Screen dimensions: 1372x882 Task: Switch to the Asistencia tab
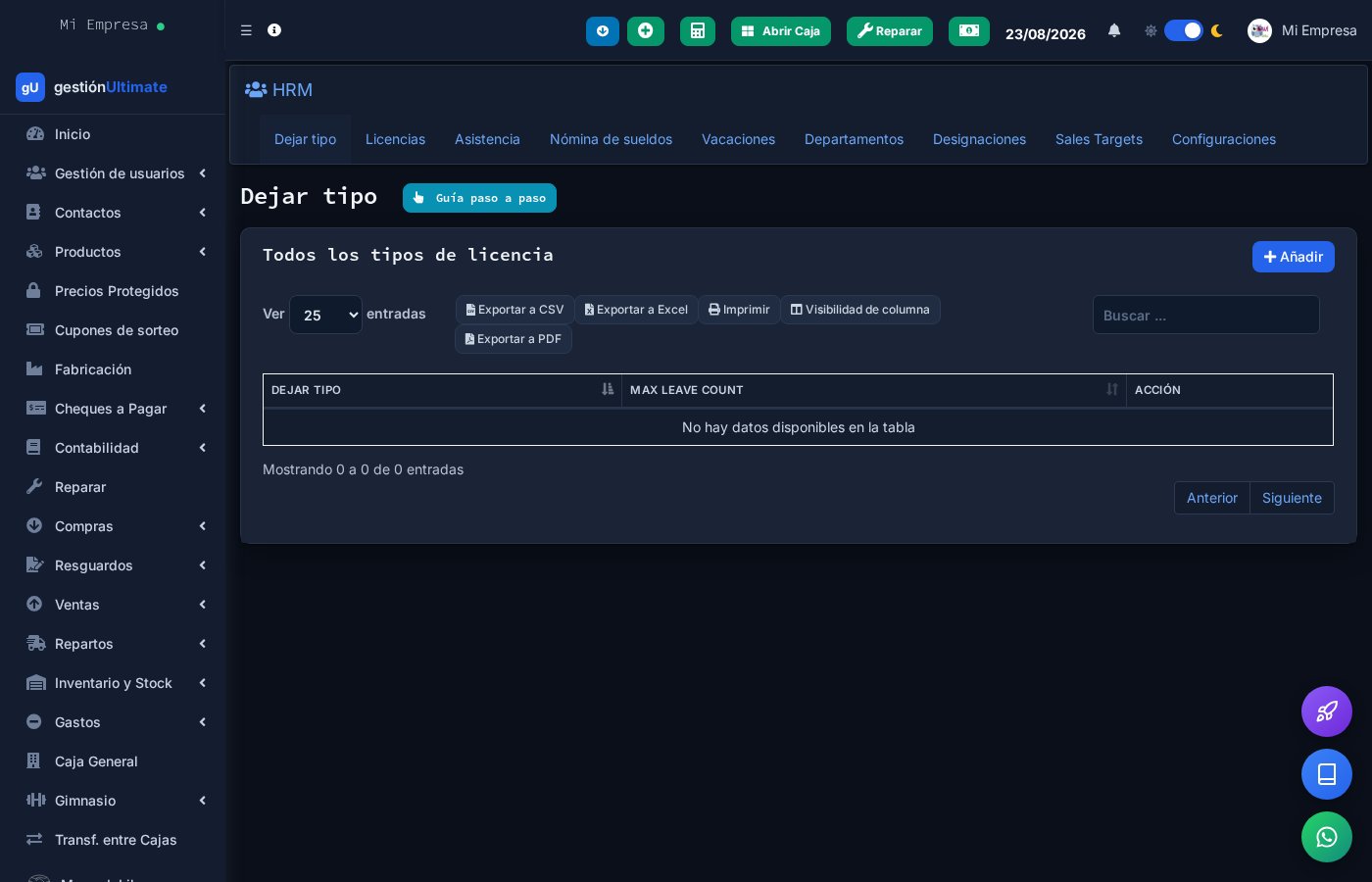click(x=487, y=139)
